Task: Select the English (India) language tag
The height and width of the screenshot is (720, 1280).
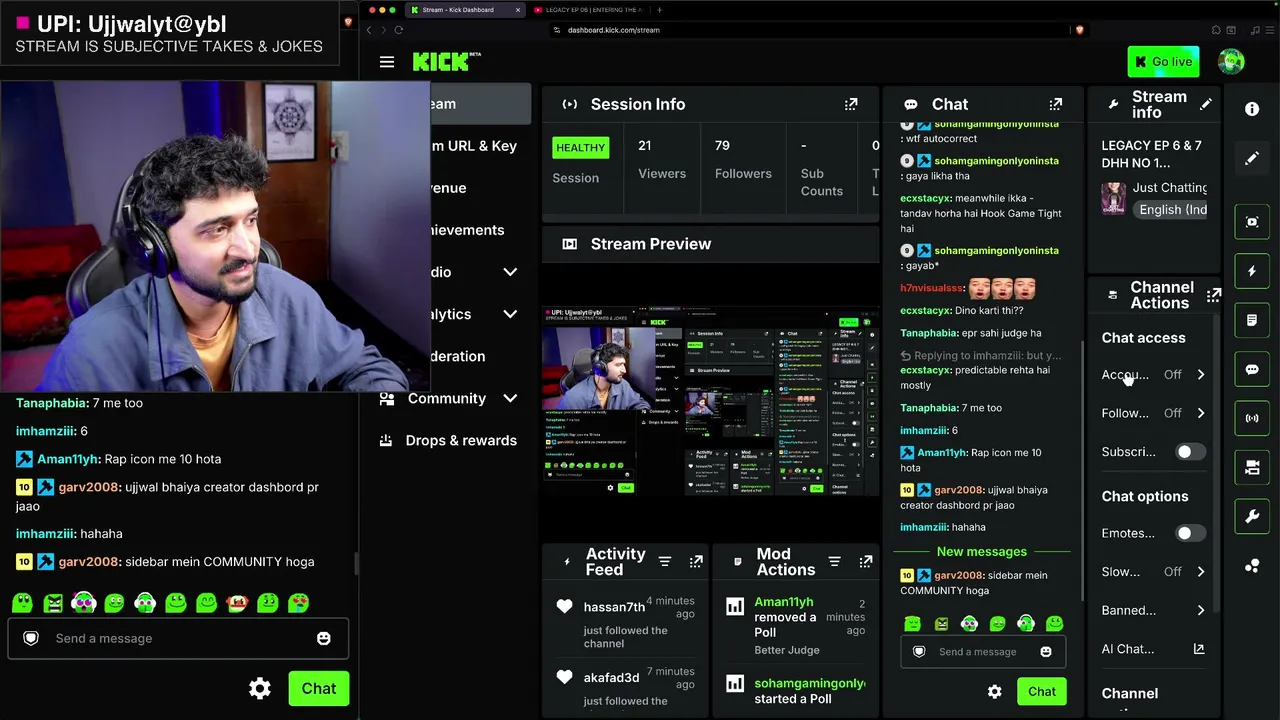Action: click(x=1173, y=210)
